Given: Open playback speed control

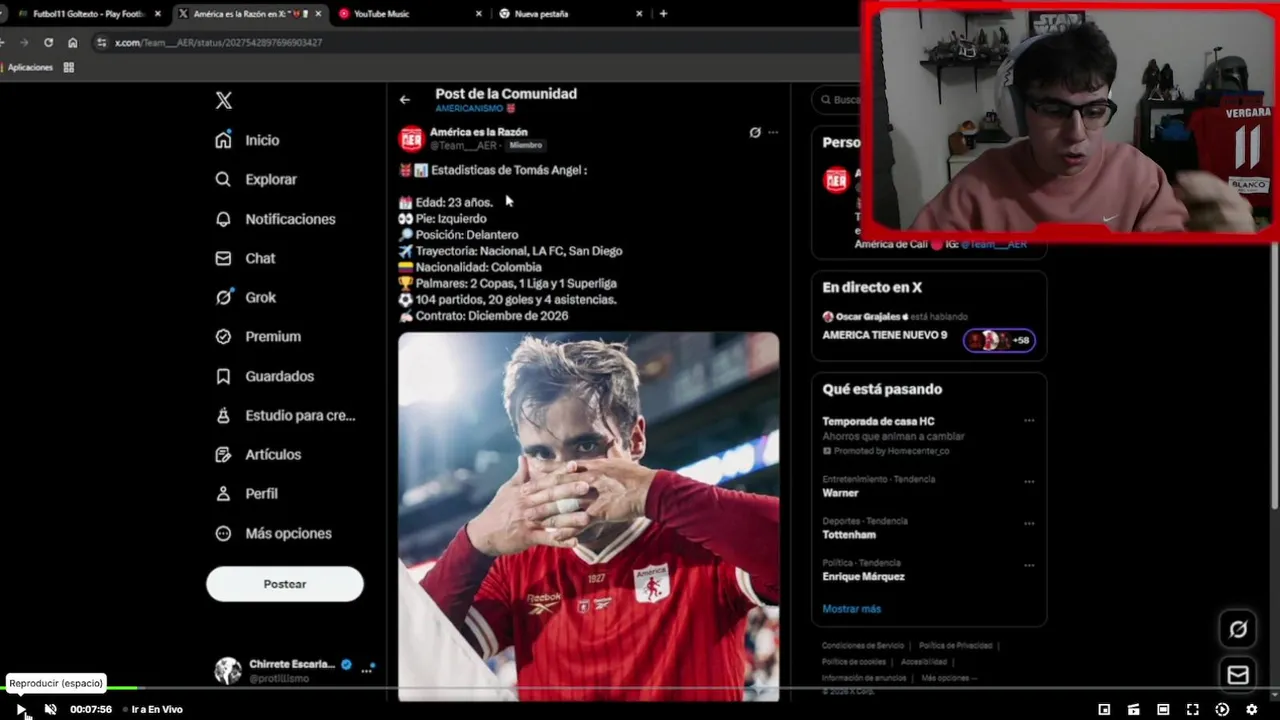Looking at the screenshot, I should coord(1222,709).
